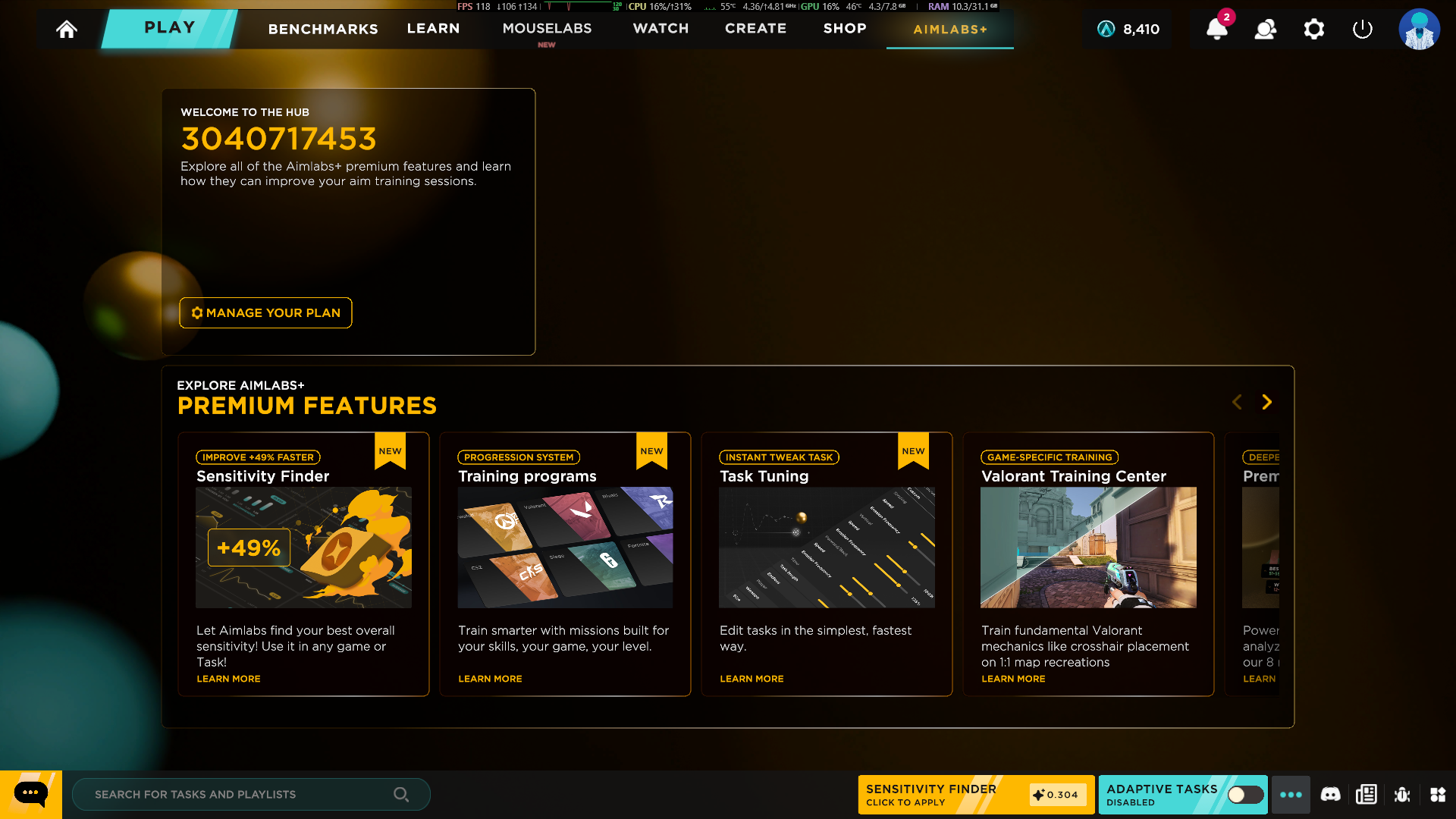Open the Shop tab

click(845, 28)
